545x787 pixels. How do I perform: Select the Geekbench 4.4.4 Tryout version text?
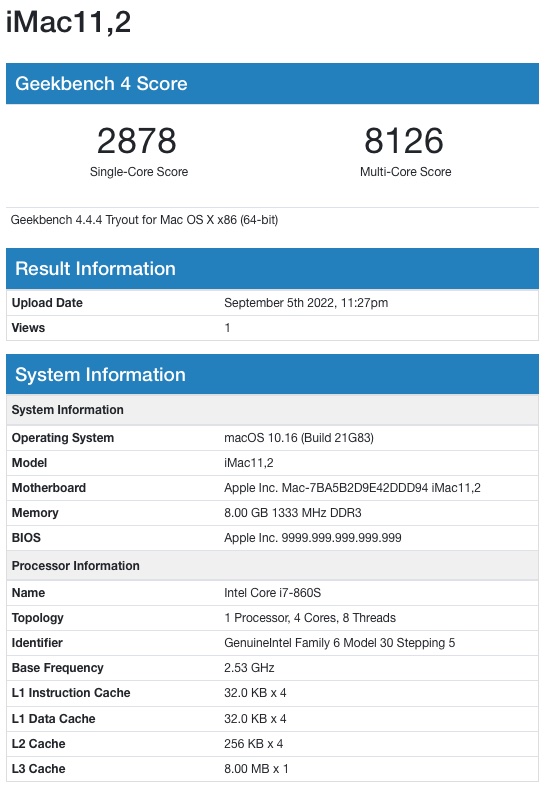tap(145, 220)
